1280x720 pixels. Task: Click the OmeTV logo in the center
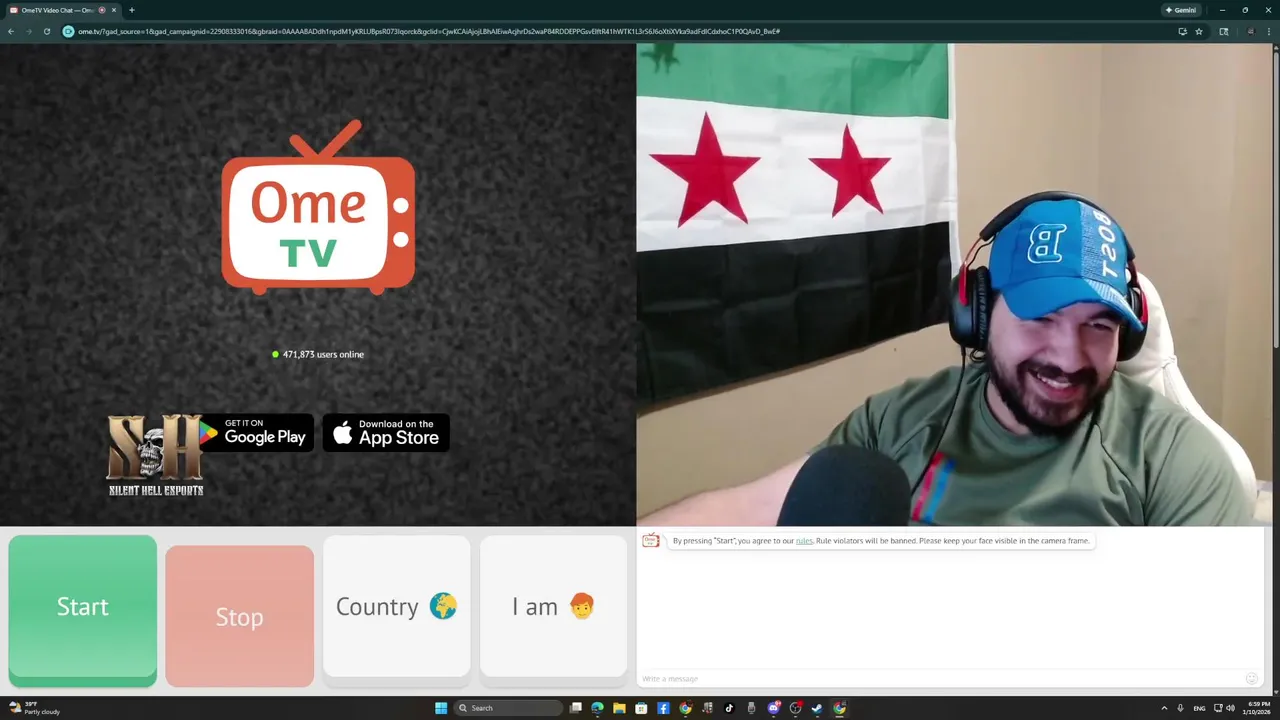[318, 208]
